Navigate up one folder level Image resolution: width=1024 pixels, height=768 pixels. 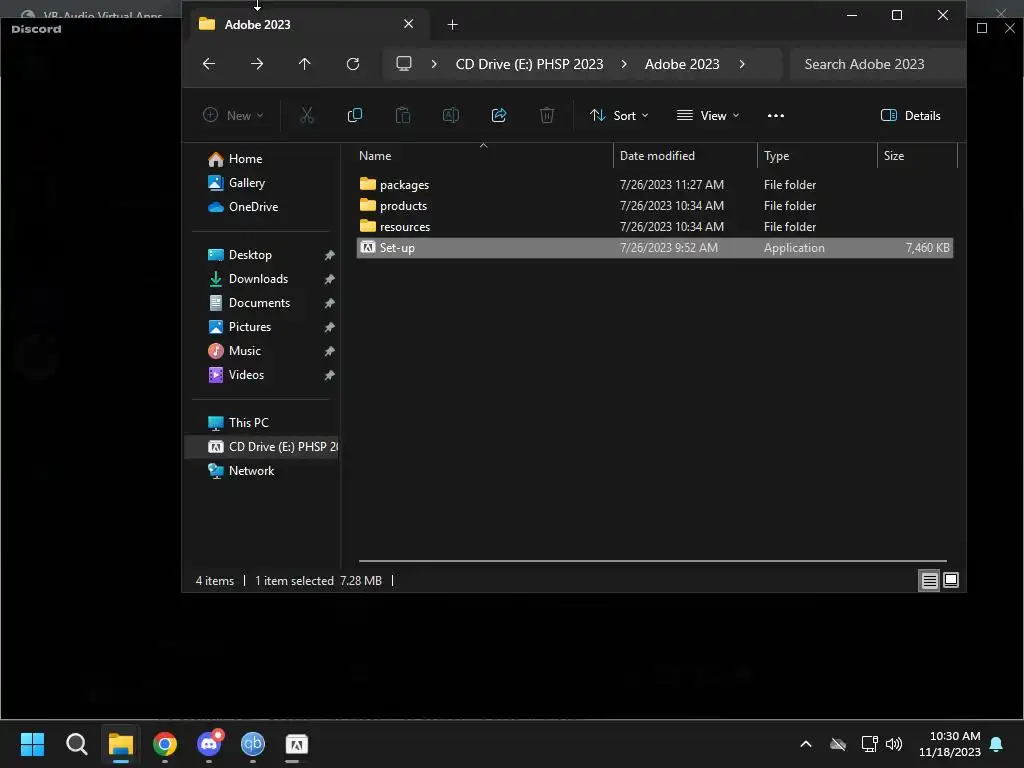305,64
